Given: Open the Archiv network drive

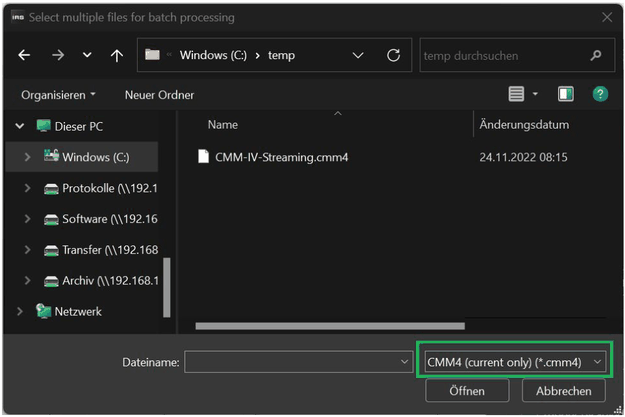Looking at the screenshot, I should pyautogui.click(x=101, y=281).
